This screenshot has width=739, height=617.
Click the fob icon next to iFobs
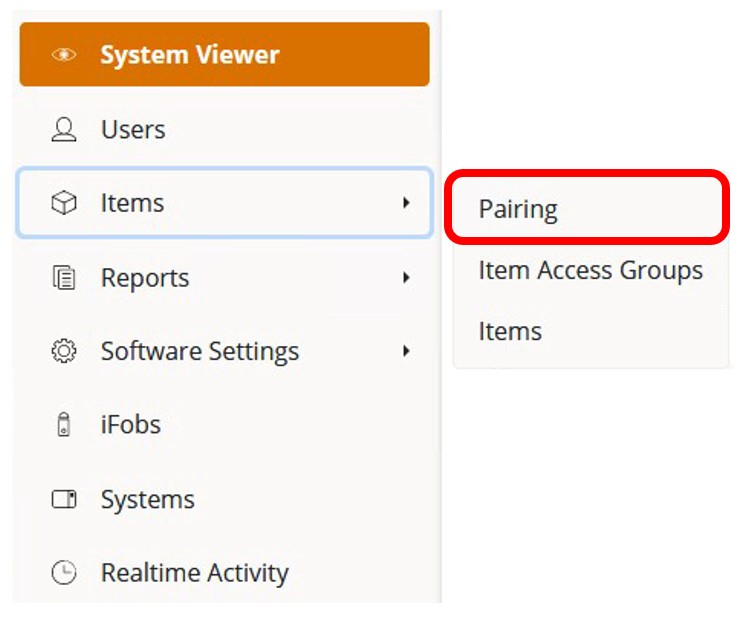click(64, 425)
